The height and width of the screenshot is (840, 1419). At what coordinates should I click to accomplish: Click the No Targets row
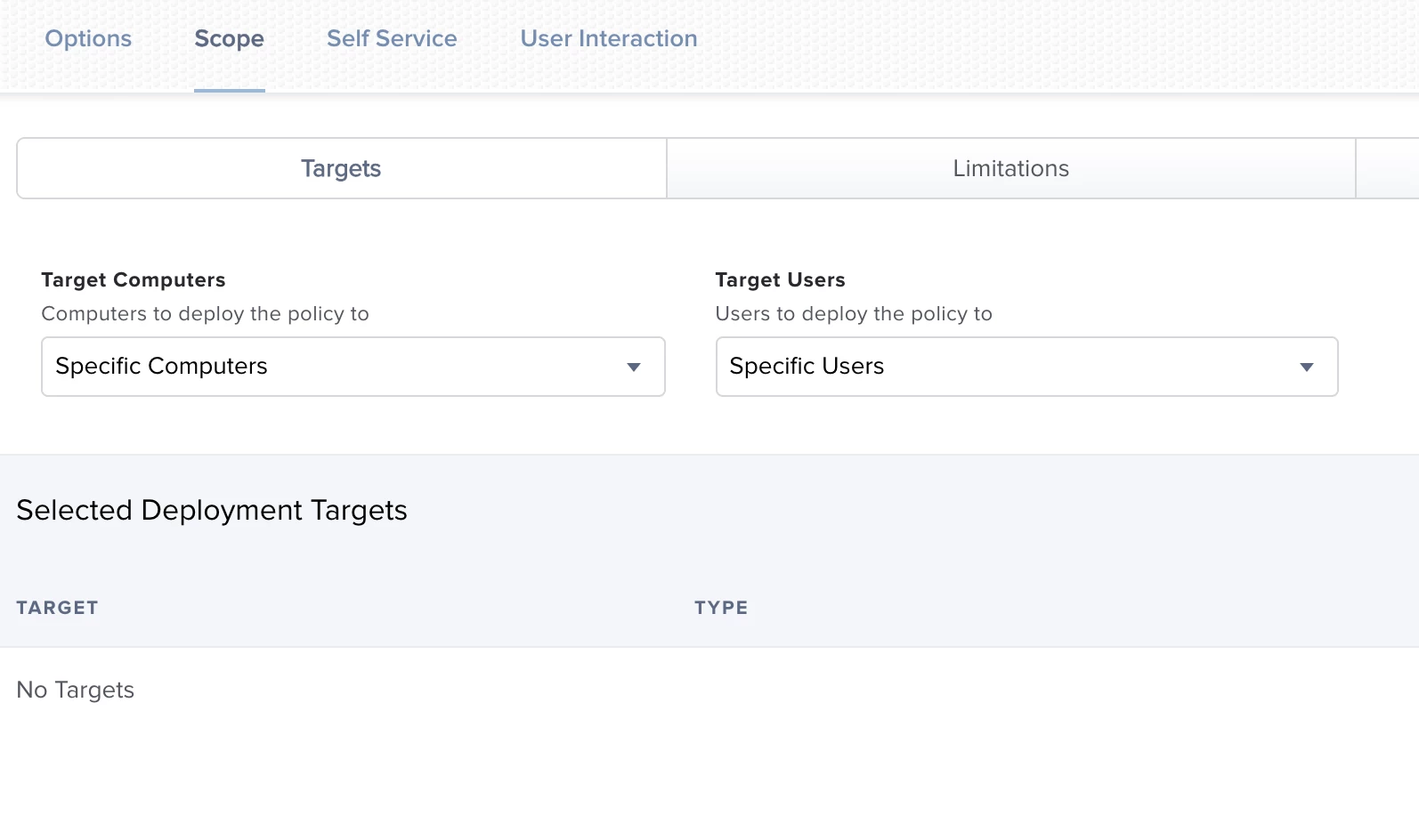coord(709,690)
